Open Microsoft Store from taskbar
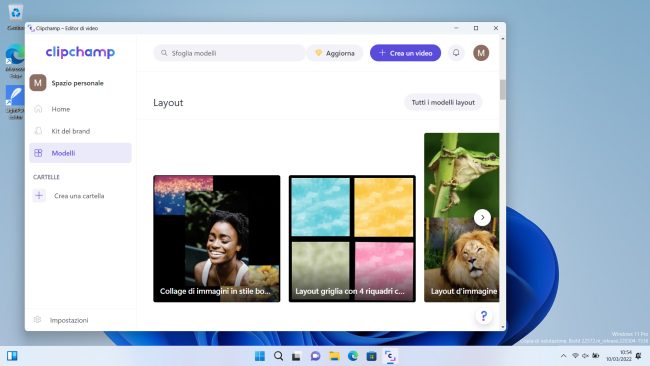The image size is (650, 366). point(371,356)
